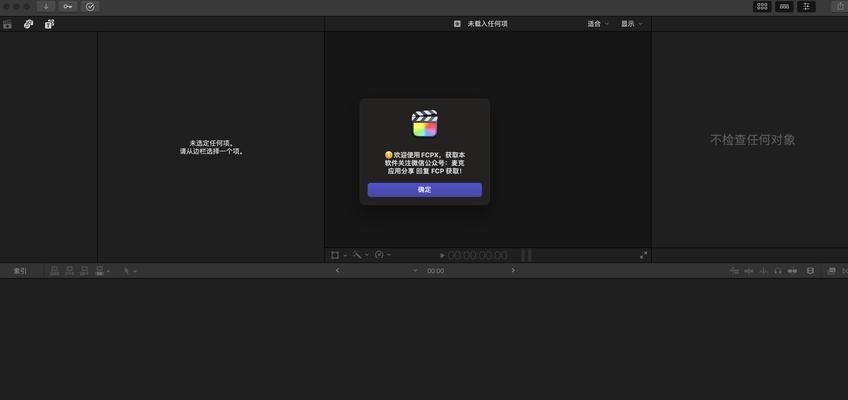This screenshot has width=848, height=400.
Task: Click the insert clip edit button
Action: tap(70, 271)
